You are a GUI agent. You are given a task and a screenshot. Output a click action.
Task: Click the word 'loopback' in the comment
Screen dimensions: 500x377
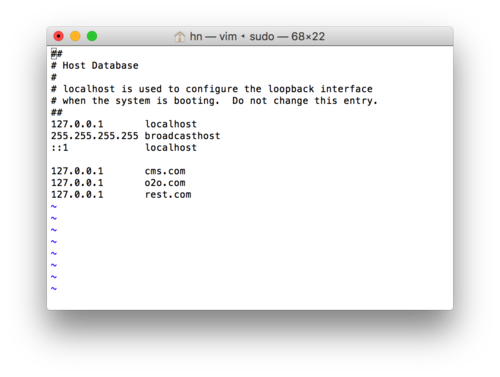click(x=291, y=89)
